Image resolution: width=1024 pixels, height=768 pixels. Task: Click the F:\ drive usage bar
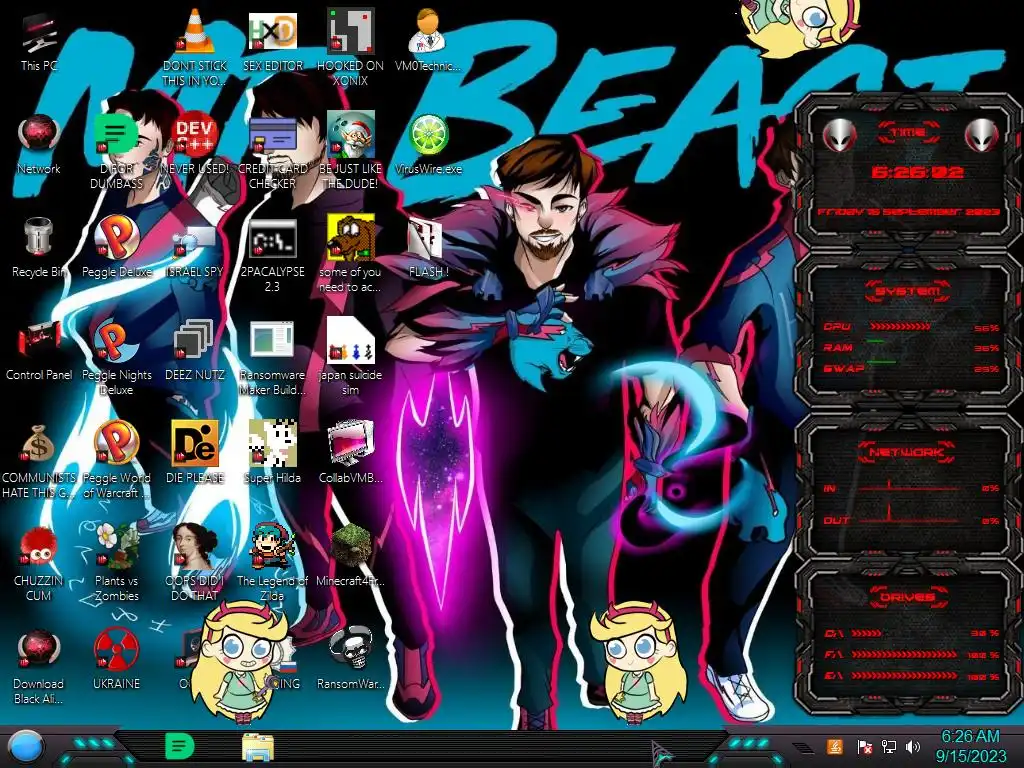(904, 654)
